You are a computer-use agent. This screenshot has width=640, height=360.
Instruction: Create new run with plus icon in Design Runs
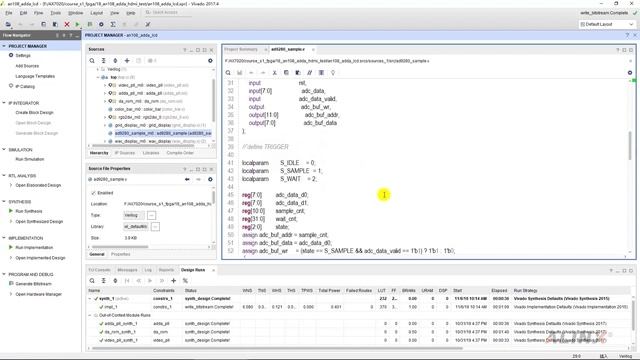click(173, 281)
